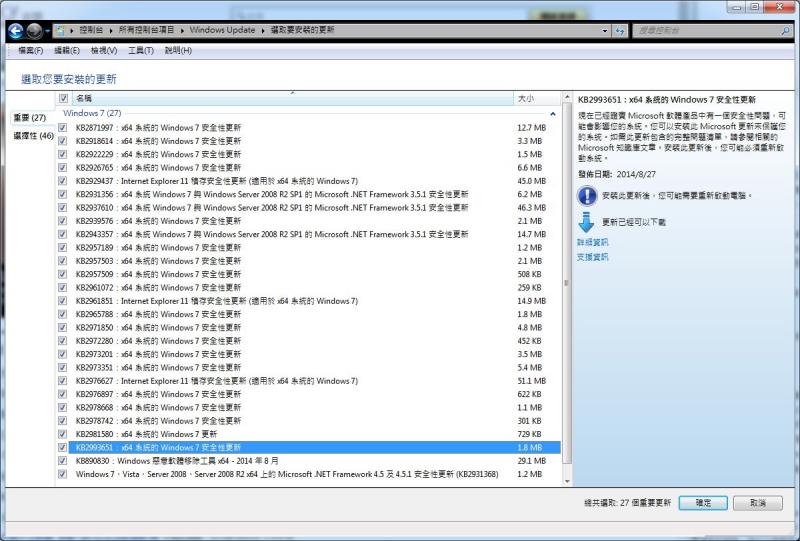Open the recent pages dropdown arrow
The height and width of the screenshot is (541, 800).
point(47,31)
